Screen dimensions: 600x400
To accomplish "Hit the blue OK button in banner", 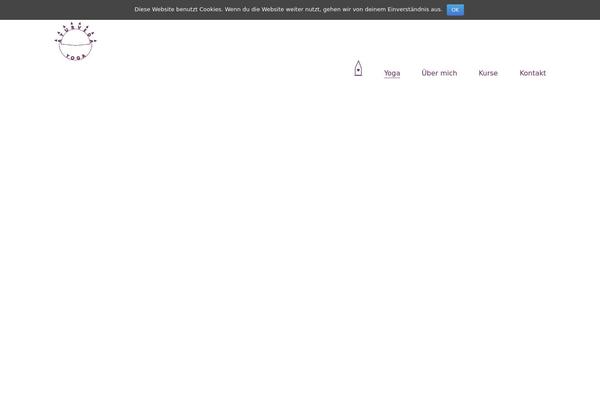I will pyautogui.click(x=455, y=9).
